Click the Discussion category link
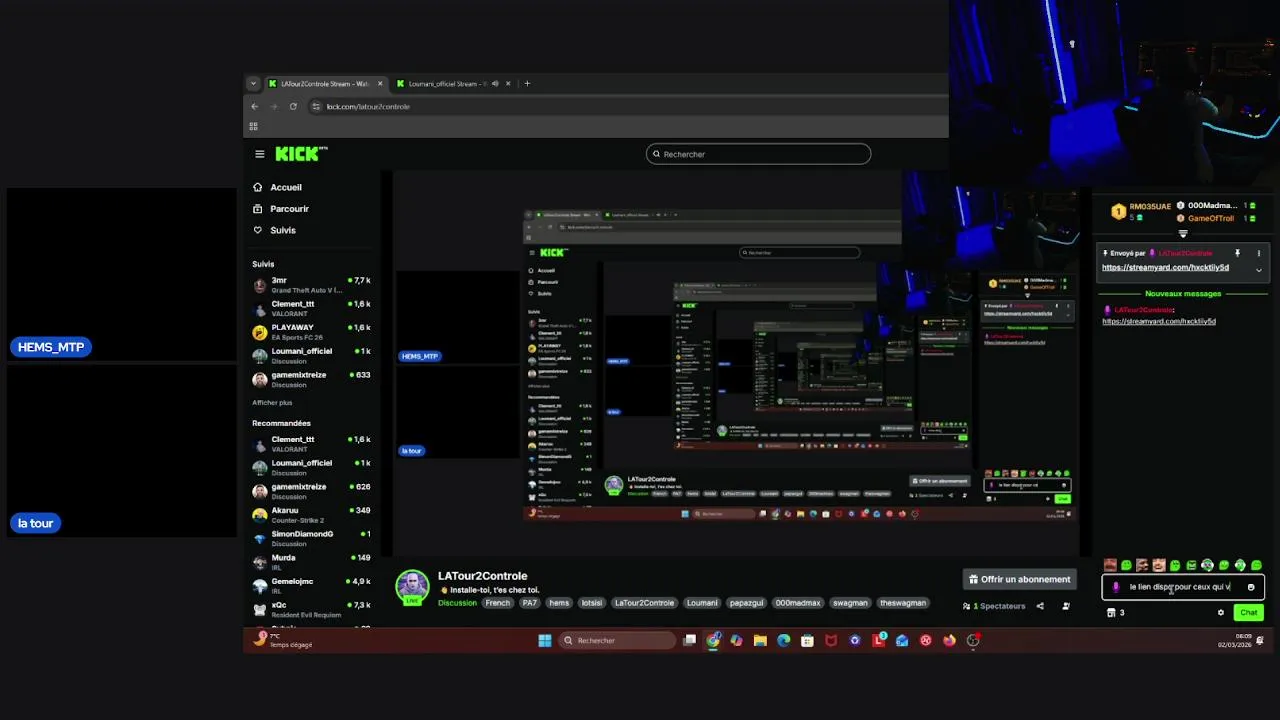 (457, 603)
